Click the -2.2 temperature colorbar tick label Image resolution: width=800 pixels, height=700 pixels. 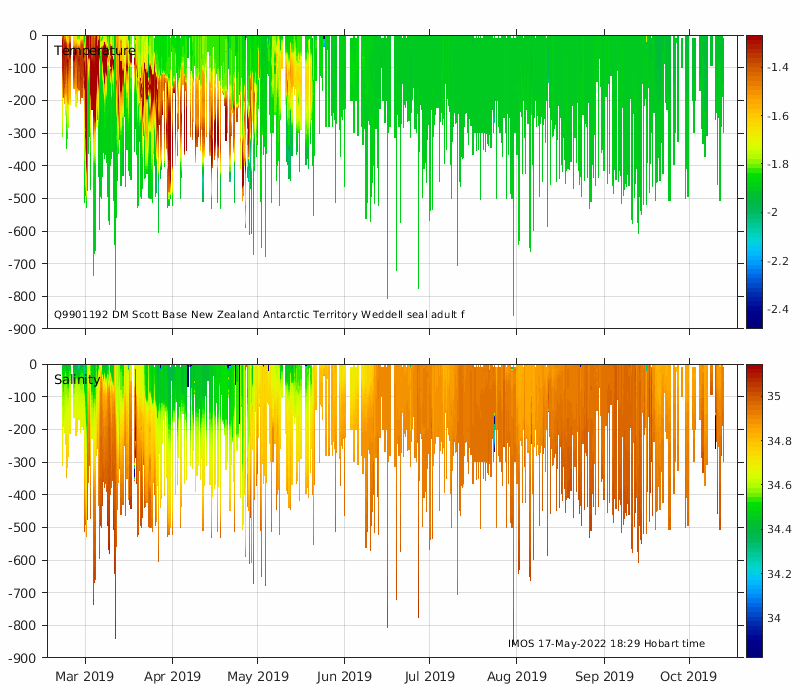pos(778,261)
